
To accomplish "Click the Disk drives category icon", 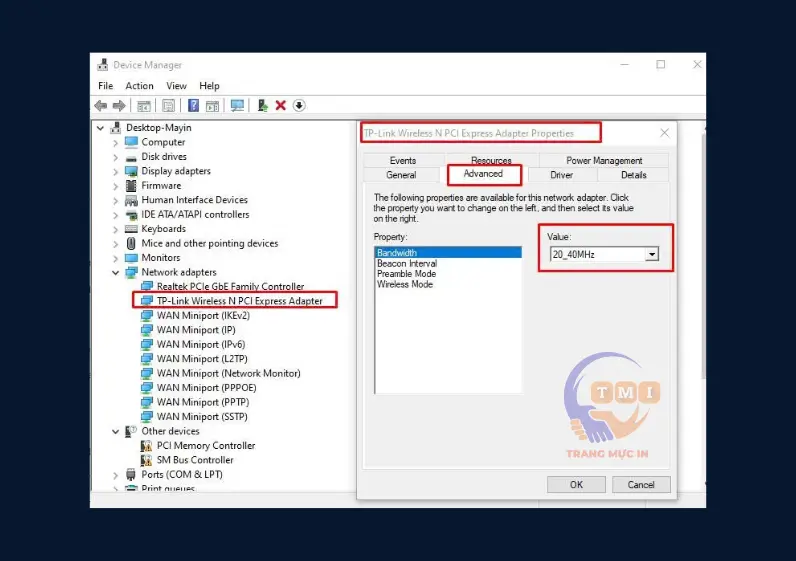I will click(x=131, y=157).
